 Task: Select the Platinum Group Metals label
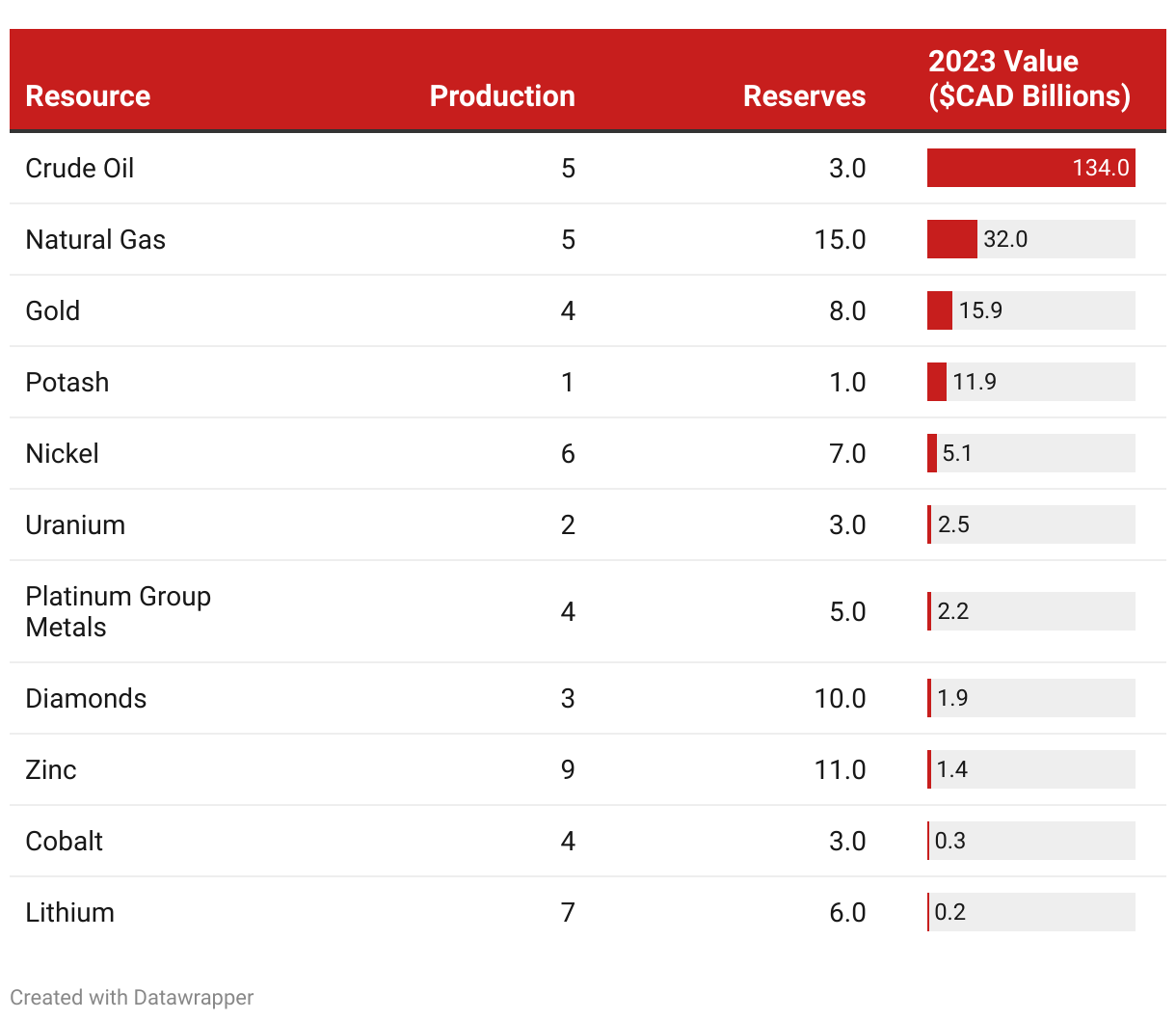tap(118, 611)
